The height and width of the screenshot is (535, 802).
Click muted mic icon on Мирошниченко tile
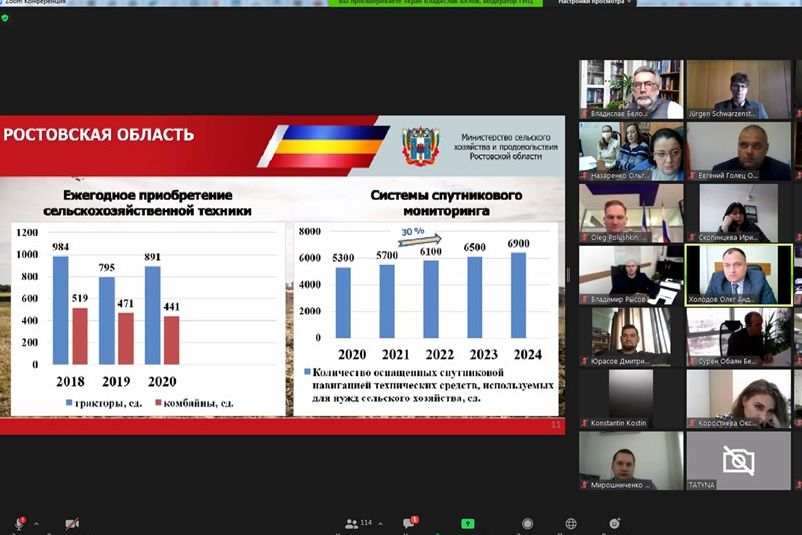(585, 485)
